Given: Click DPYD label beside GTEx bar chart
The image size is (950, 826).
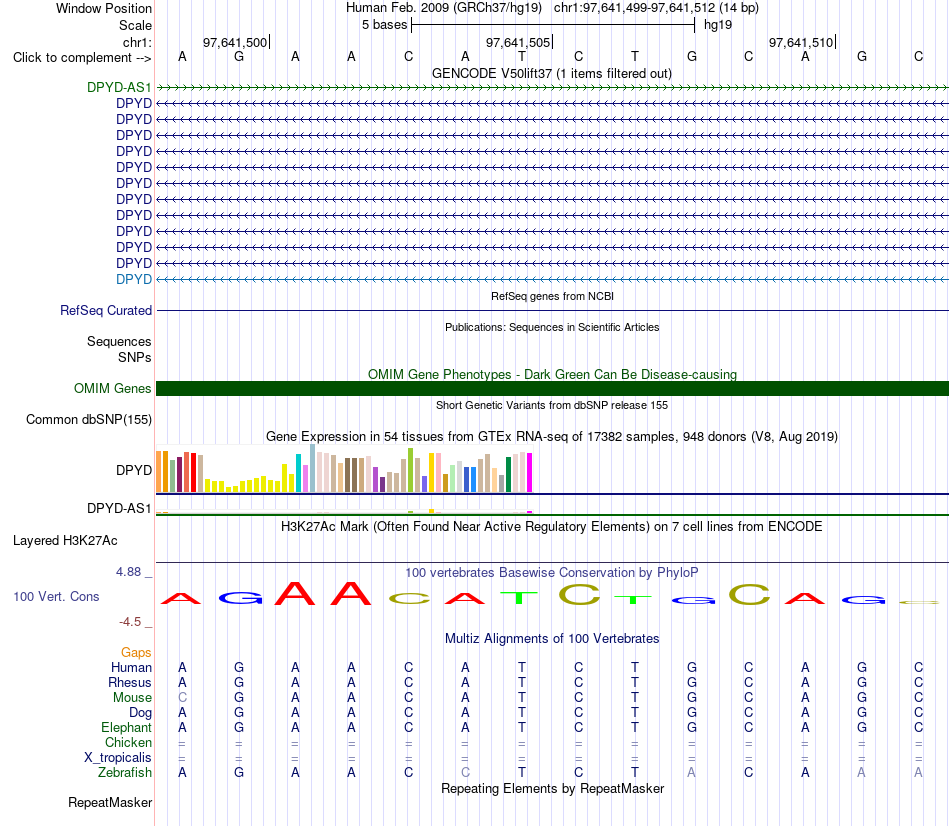Looking at the screenshot, I should (x=134, y=470).
